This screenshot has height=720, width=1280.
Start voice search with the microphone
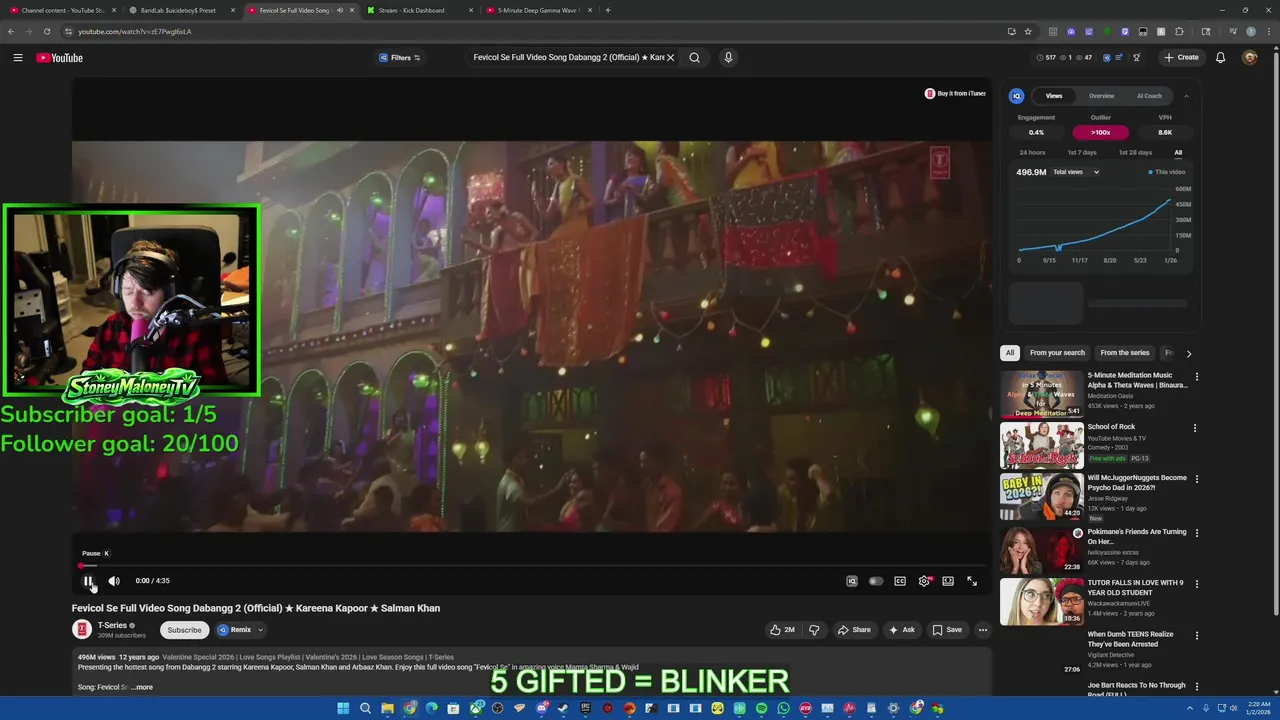(x=728, y=58)
